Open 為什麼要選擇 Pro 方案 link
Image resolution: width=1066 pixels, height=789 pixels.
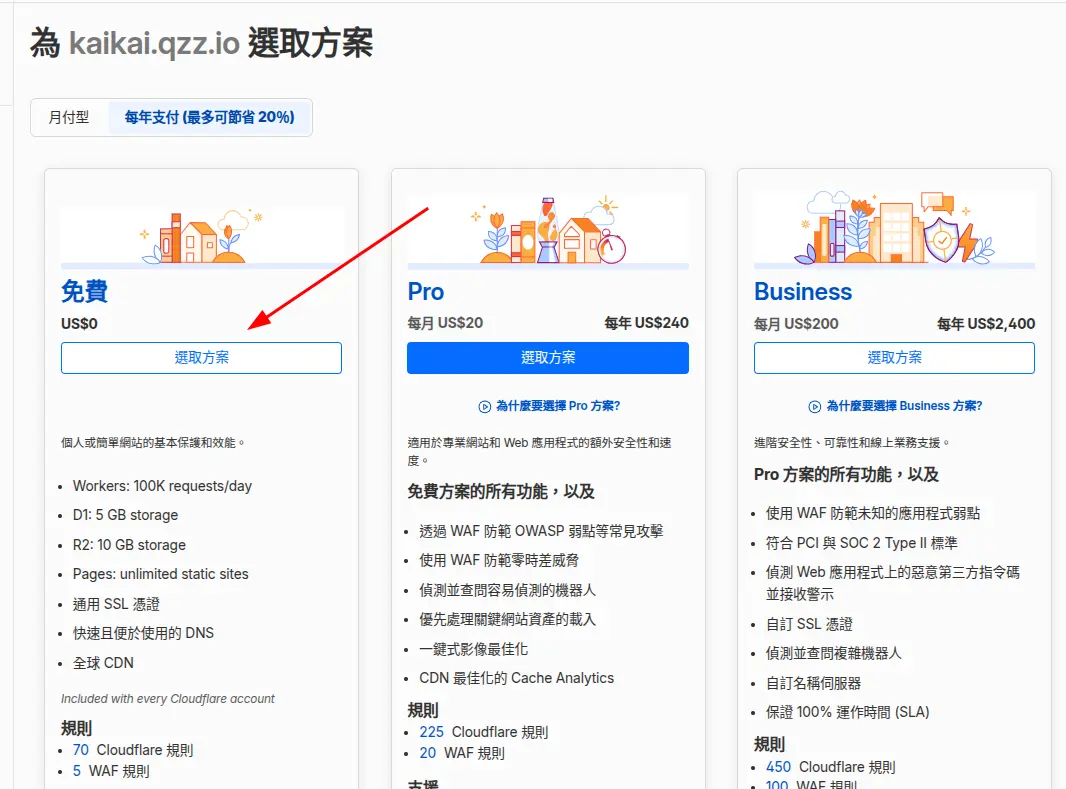click(x=557, y=406)
